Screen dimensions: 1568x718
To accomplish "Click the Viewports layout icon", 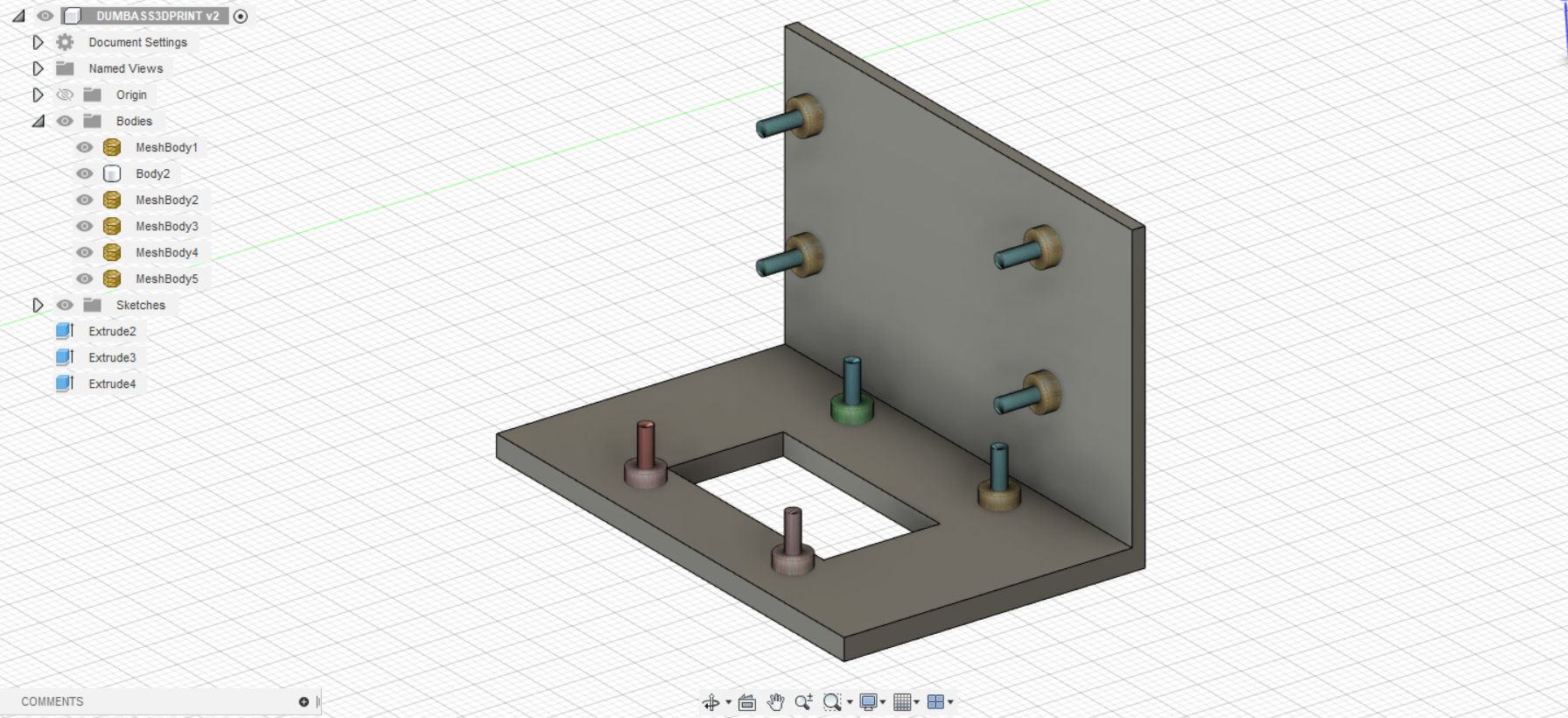I will click(x=935, y=702).
